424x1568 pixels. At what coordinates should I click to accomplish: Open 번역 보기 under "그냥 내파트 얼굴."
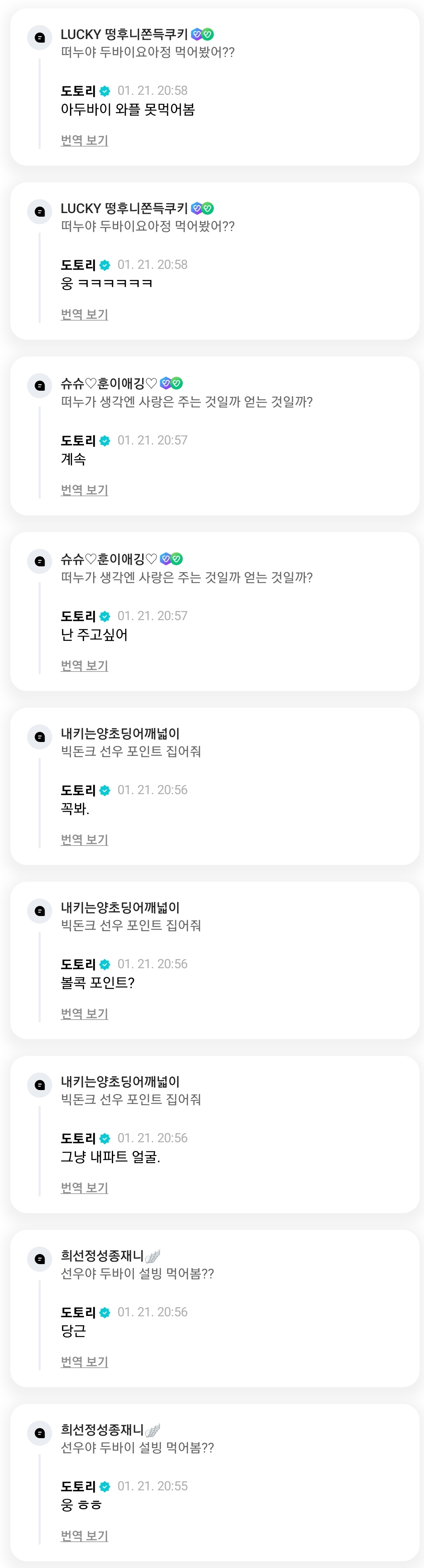[84, 1188]
